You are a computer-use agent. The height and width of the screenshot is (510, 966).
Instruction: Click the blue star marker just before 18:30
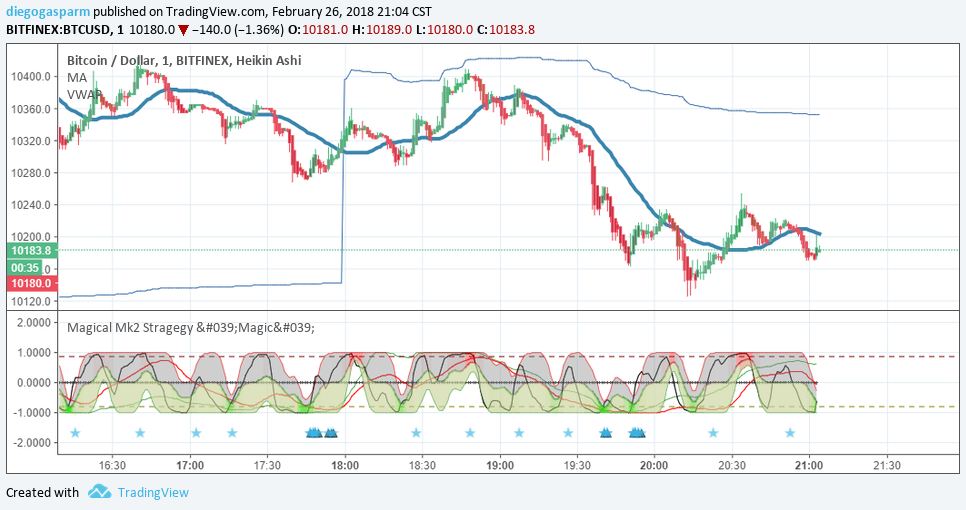[x=416, y=433]
